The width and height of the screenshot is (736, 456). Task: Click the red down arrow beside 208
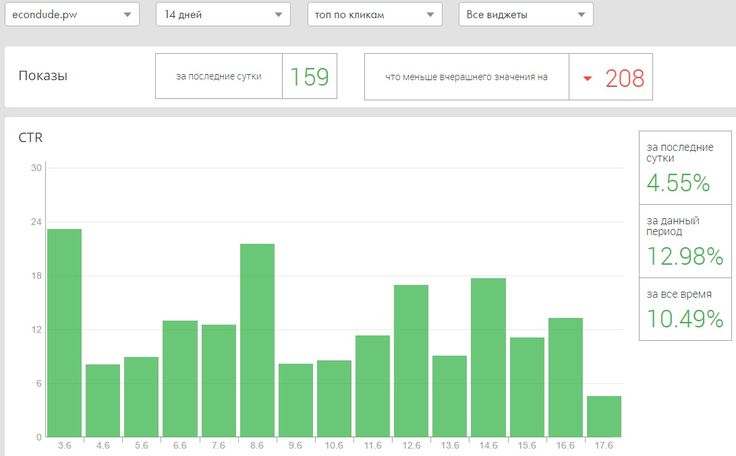click(587, 78)
